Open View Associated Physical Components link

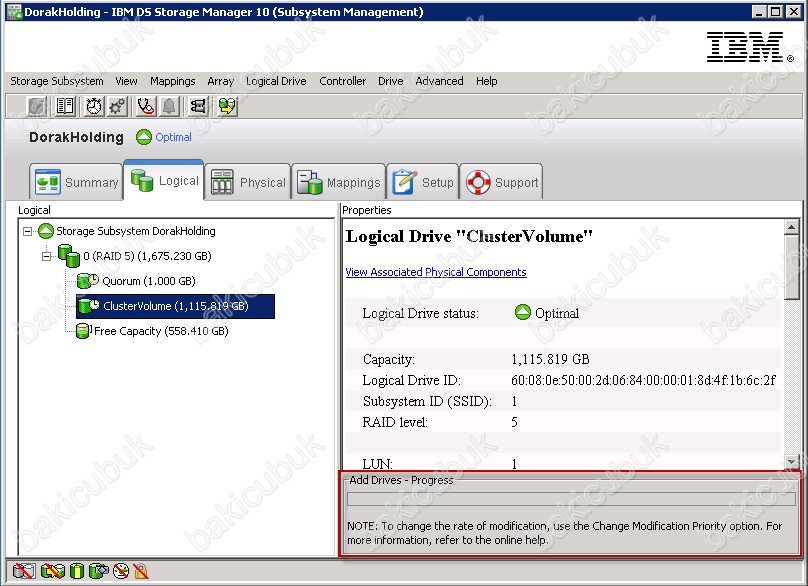point(436,272)
